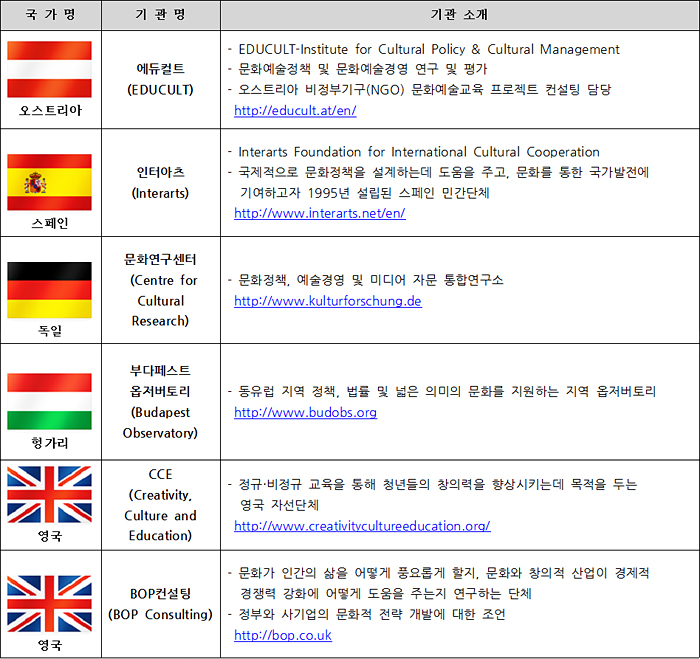700x659 pixels.
Task: Click the 헝가리 country label
Action: click(x=50, y=442)
